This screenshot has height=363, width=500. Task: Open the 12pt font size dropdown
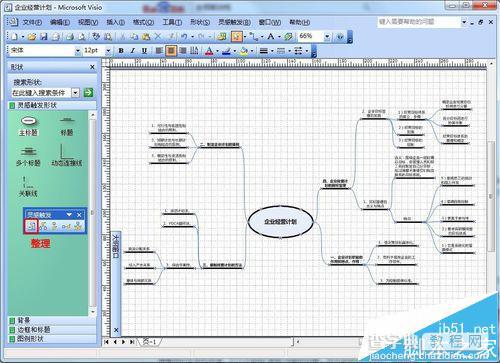click(x=108, y=51)
